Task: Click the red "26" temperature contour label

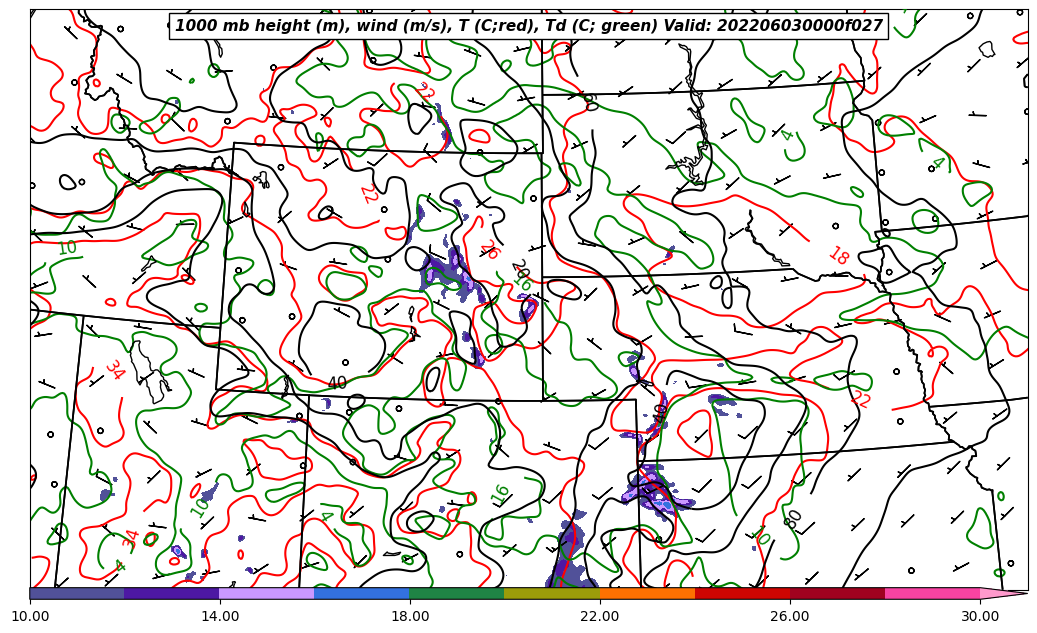Action: tap(488, 250)
